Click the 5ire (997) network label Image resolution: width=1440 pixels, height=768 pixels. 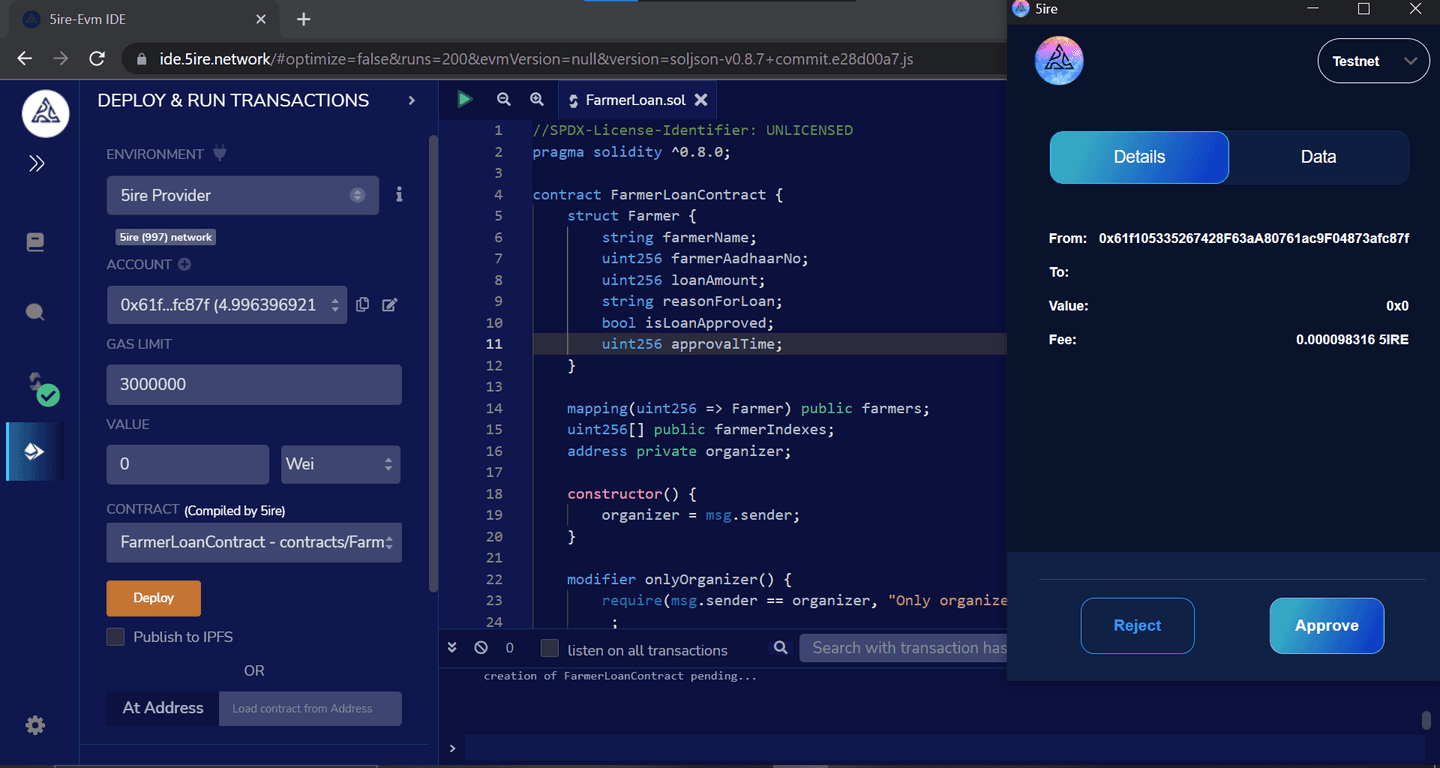[166, 237]
